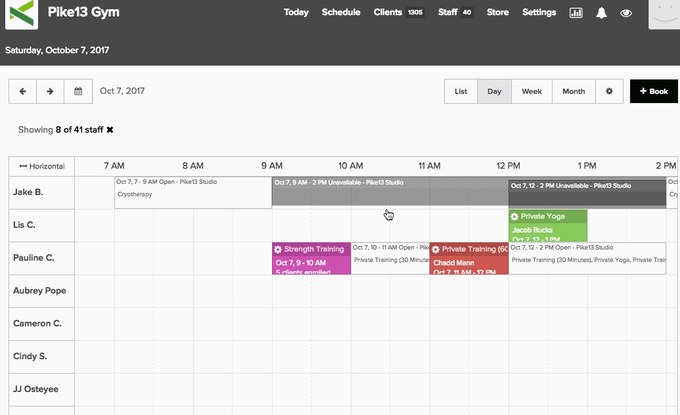
Task: Open the 12 - 2 PM Unavailable block
Action: [587, 194]
